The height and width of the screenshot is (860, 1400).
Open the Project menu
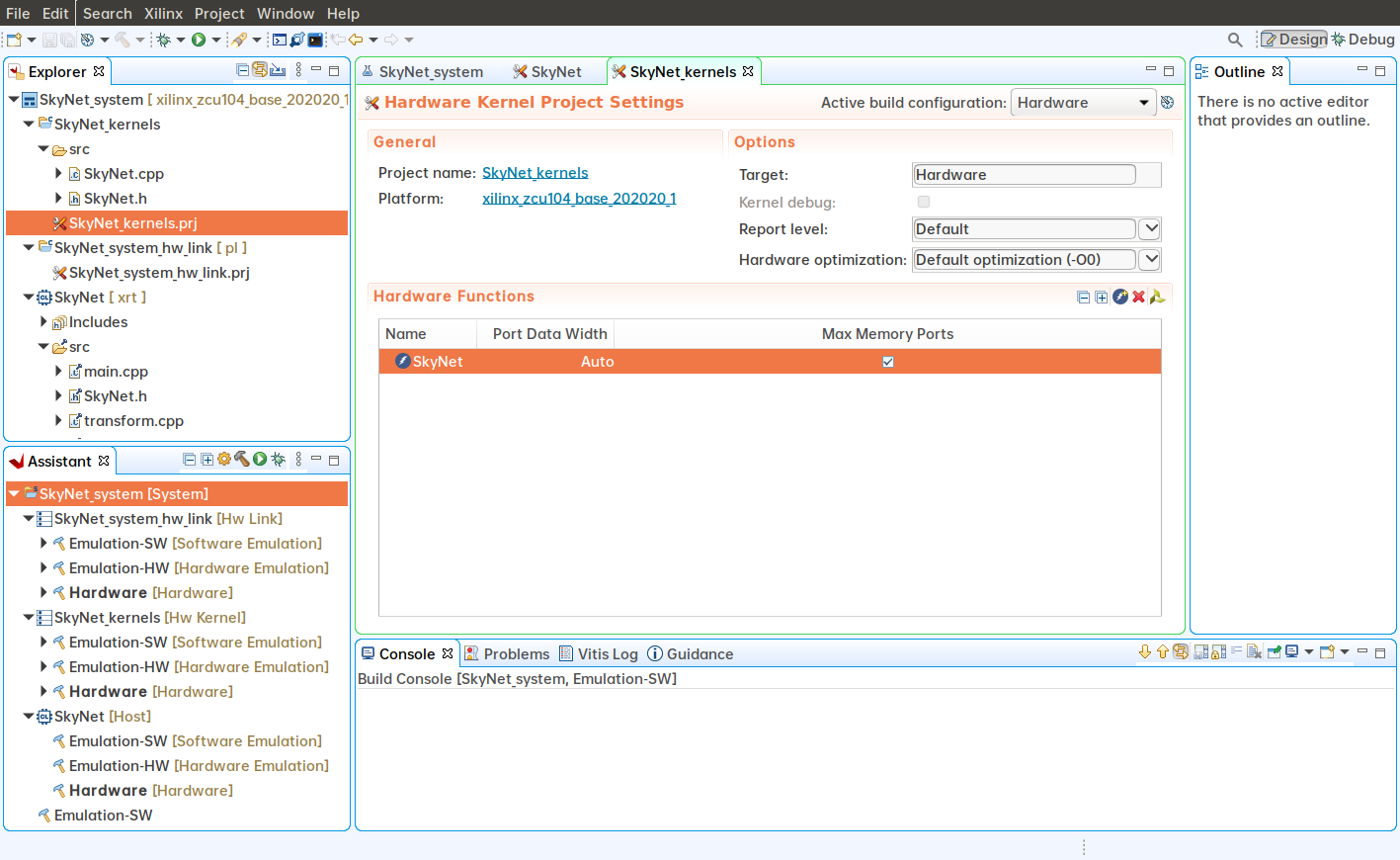coord(219,13)
